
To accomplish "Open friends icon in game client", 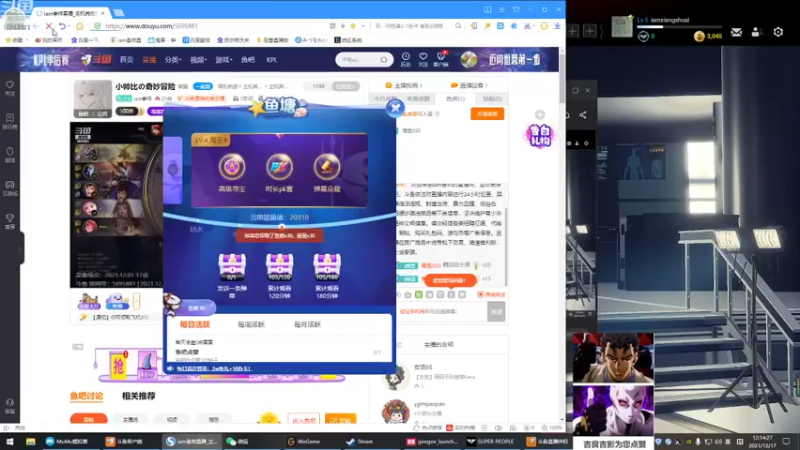I will pyautogui.click(x=756, y=32).
